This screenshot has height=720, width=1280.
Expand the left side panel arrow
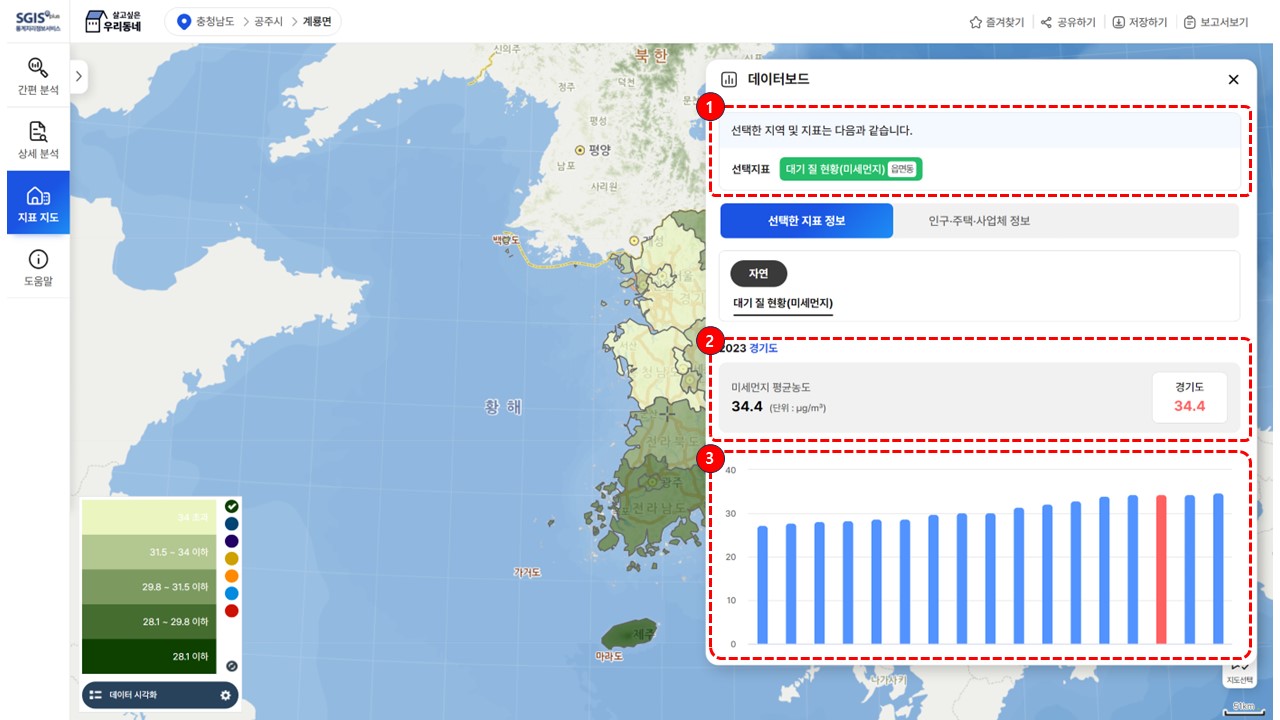click(x=79, y=76)
